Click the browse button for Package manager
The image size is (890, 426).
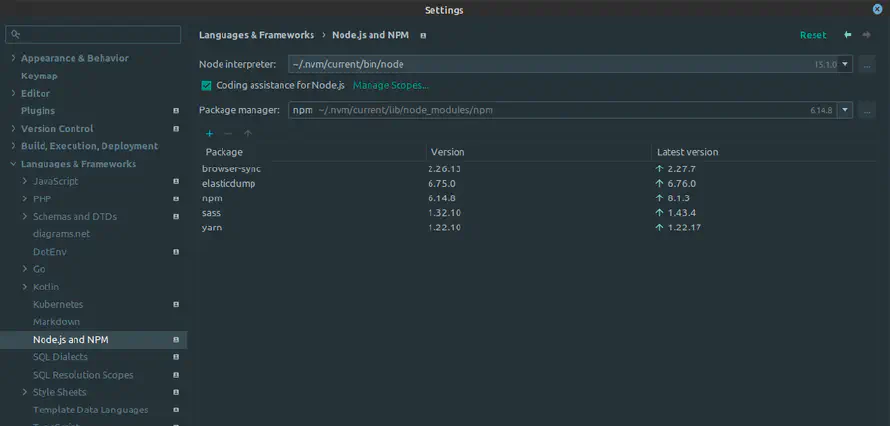click(x=867, y=111)
